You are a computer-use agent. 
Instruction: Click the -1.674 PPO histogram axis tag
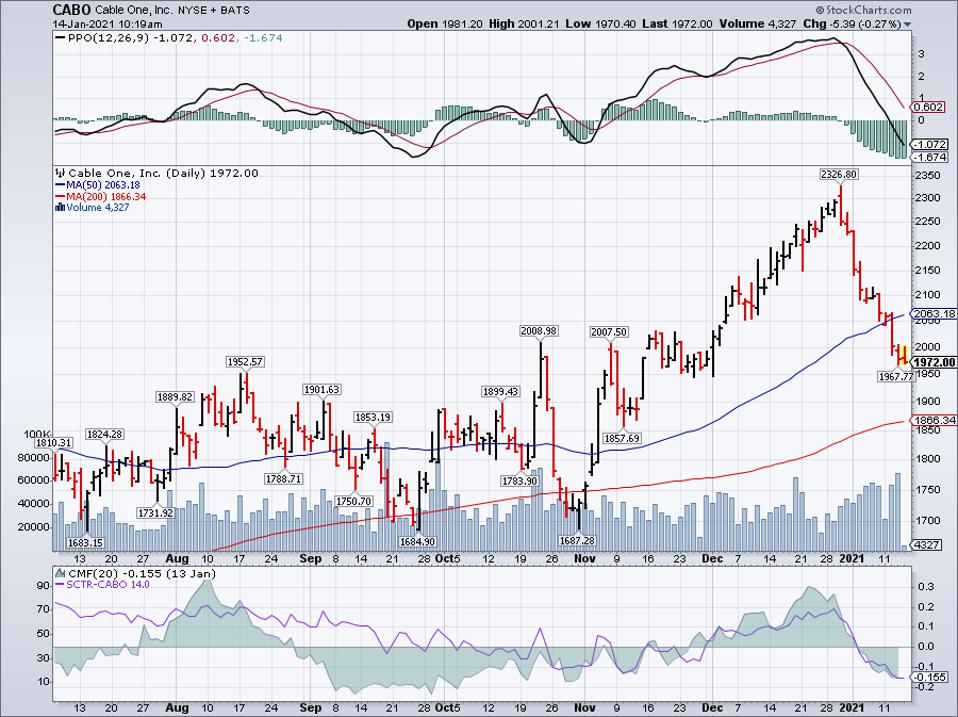coord(931,158)
